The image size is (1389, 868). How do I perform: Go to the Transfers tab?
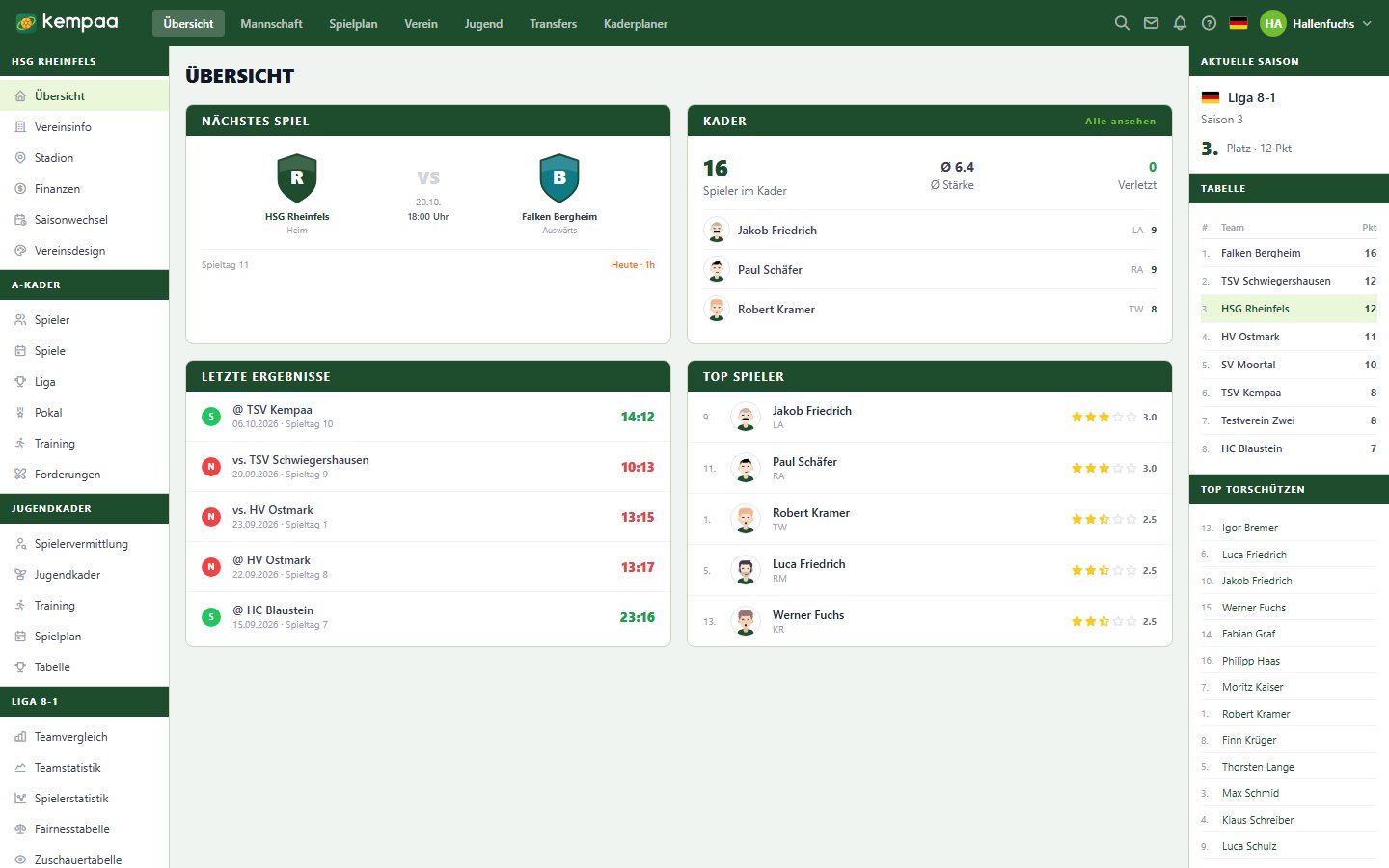(x=553, y=23)
